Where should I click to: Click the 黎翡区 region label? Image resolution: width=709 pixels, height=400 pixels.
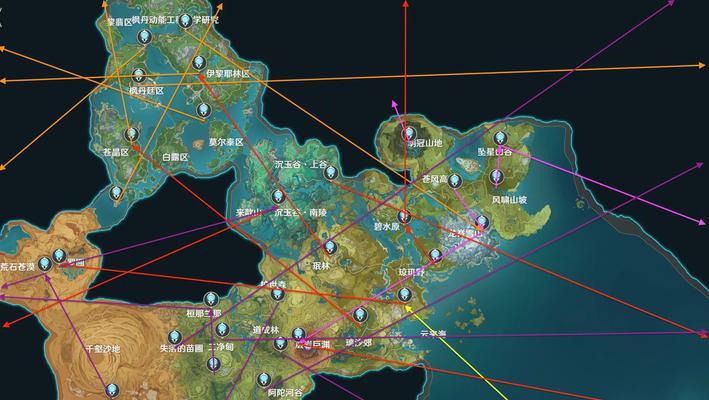click(x=119, y=22)
